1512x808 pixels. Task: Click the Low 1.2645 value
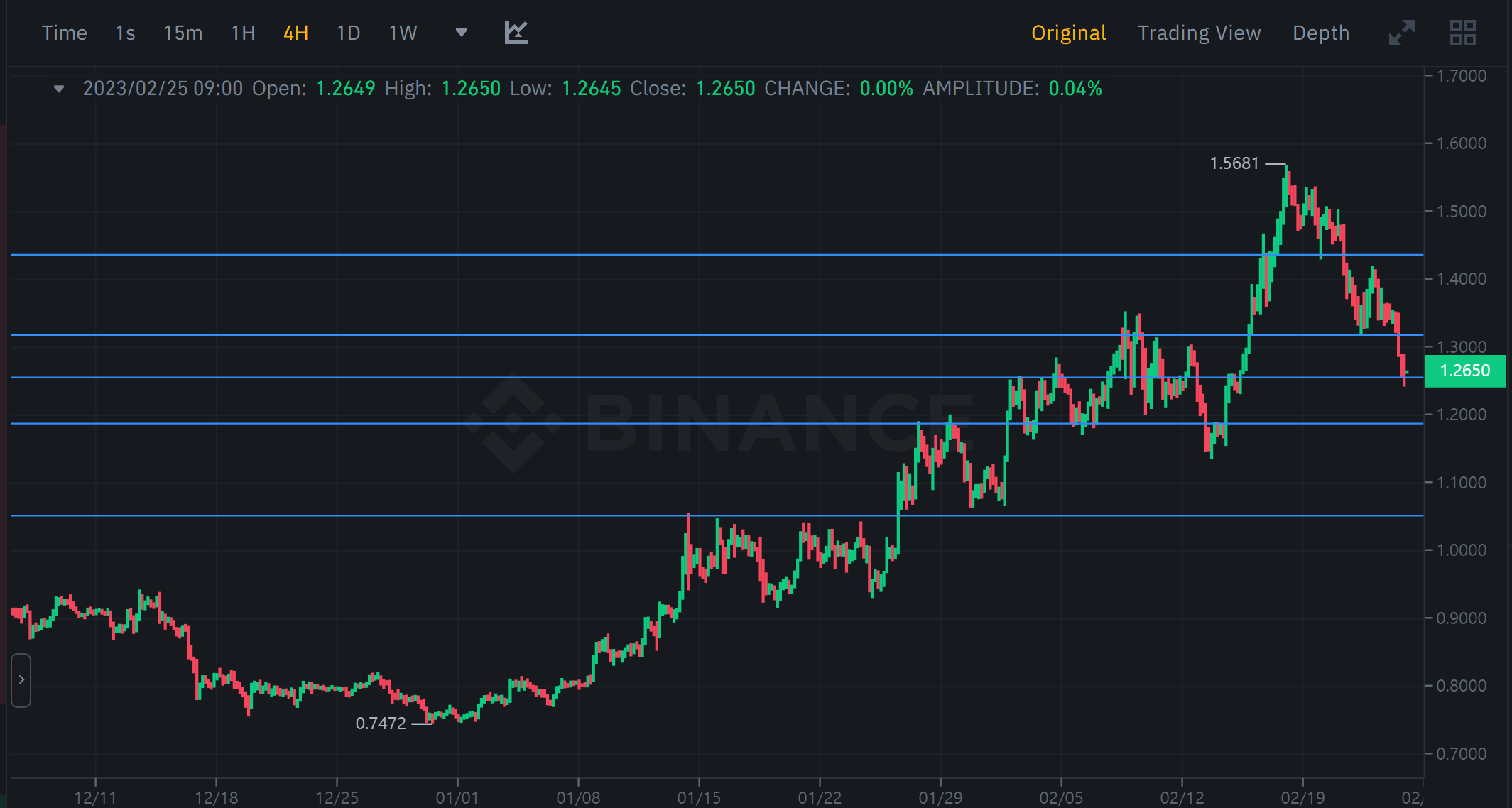coord(591,89)
